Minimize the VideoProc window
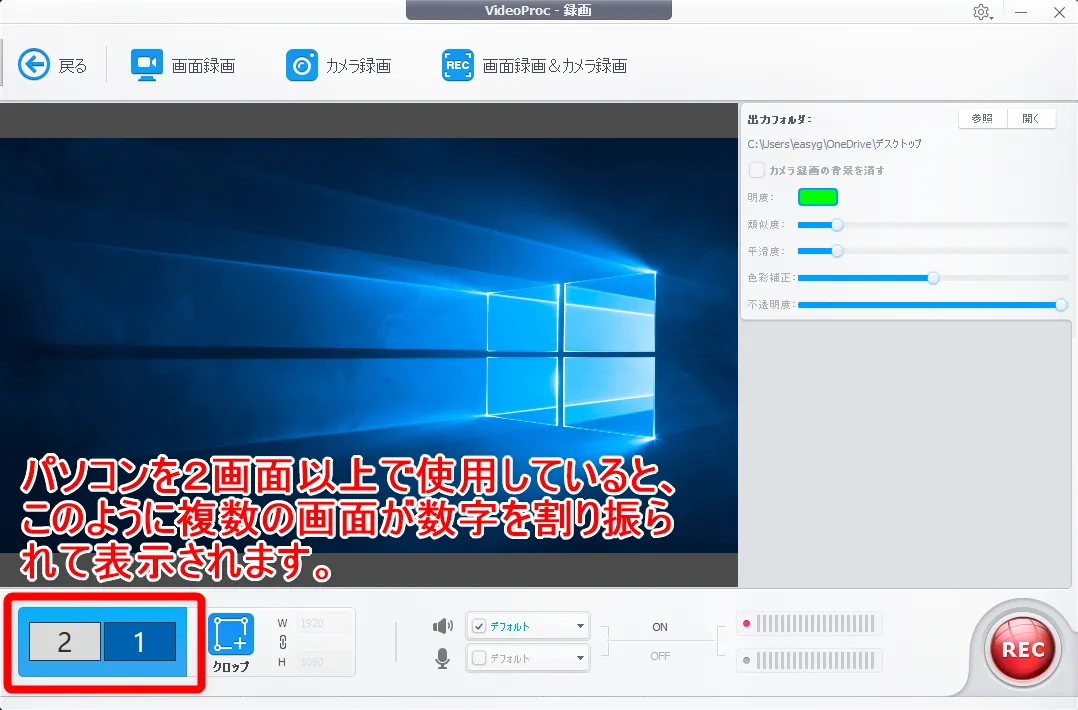The image size is (1078, 710). 1021,12
